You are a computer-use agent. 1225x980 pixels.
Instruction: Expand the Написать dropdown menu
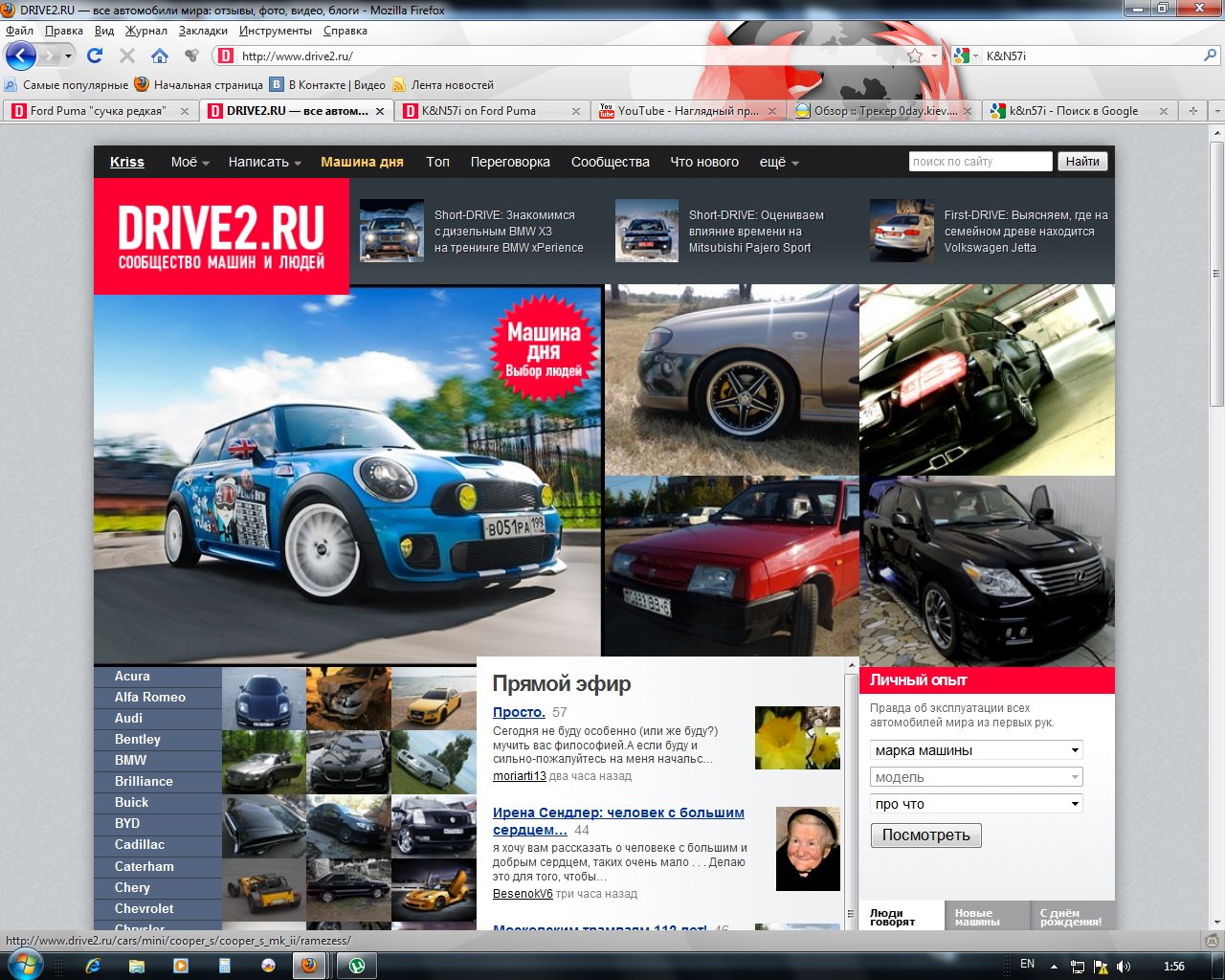point(264,162)
